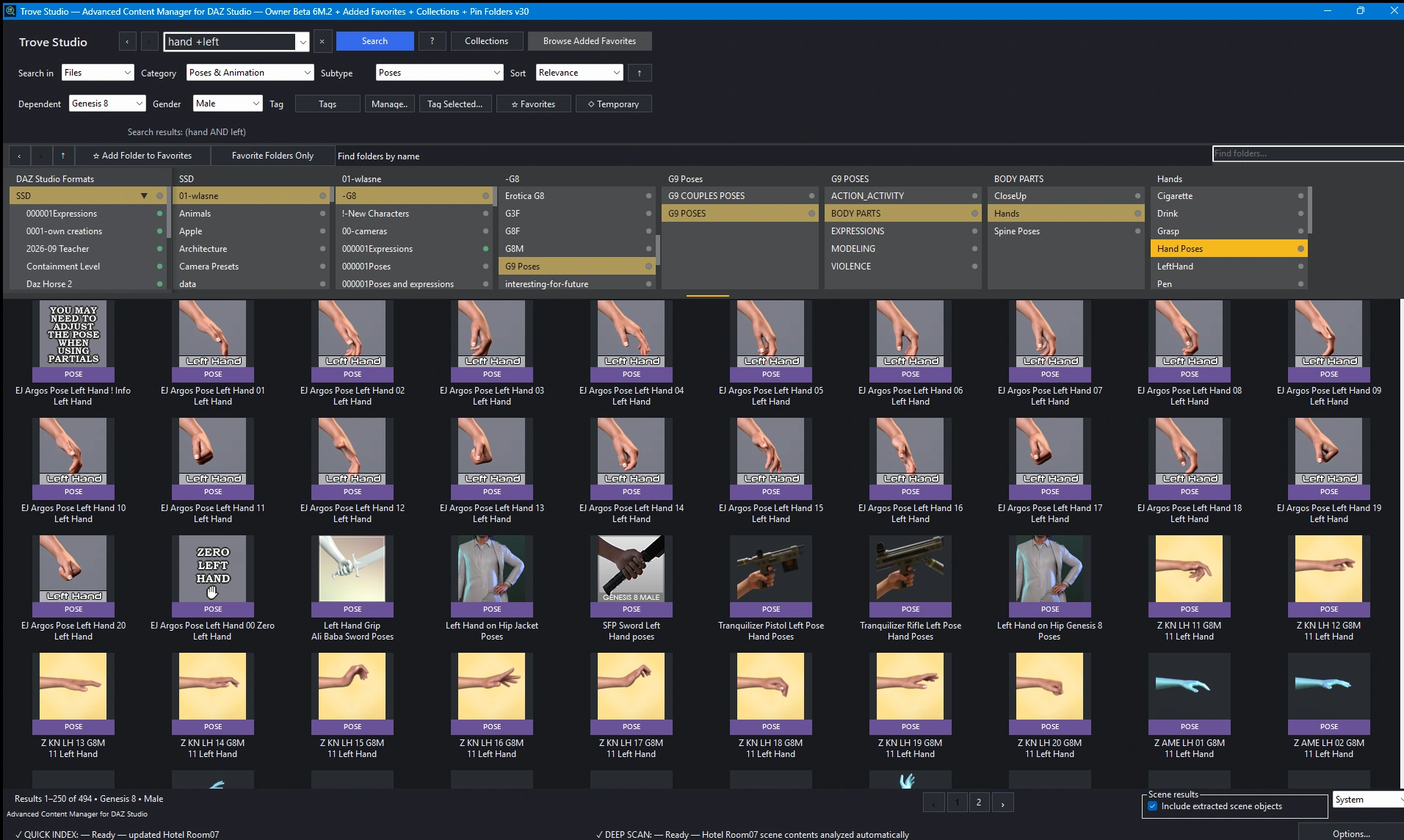Open the Gender Male dropdown
The image size is (1404, 840).
click(x=228, y=104)
